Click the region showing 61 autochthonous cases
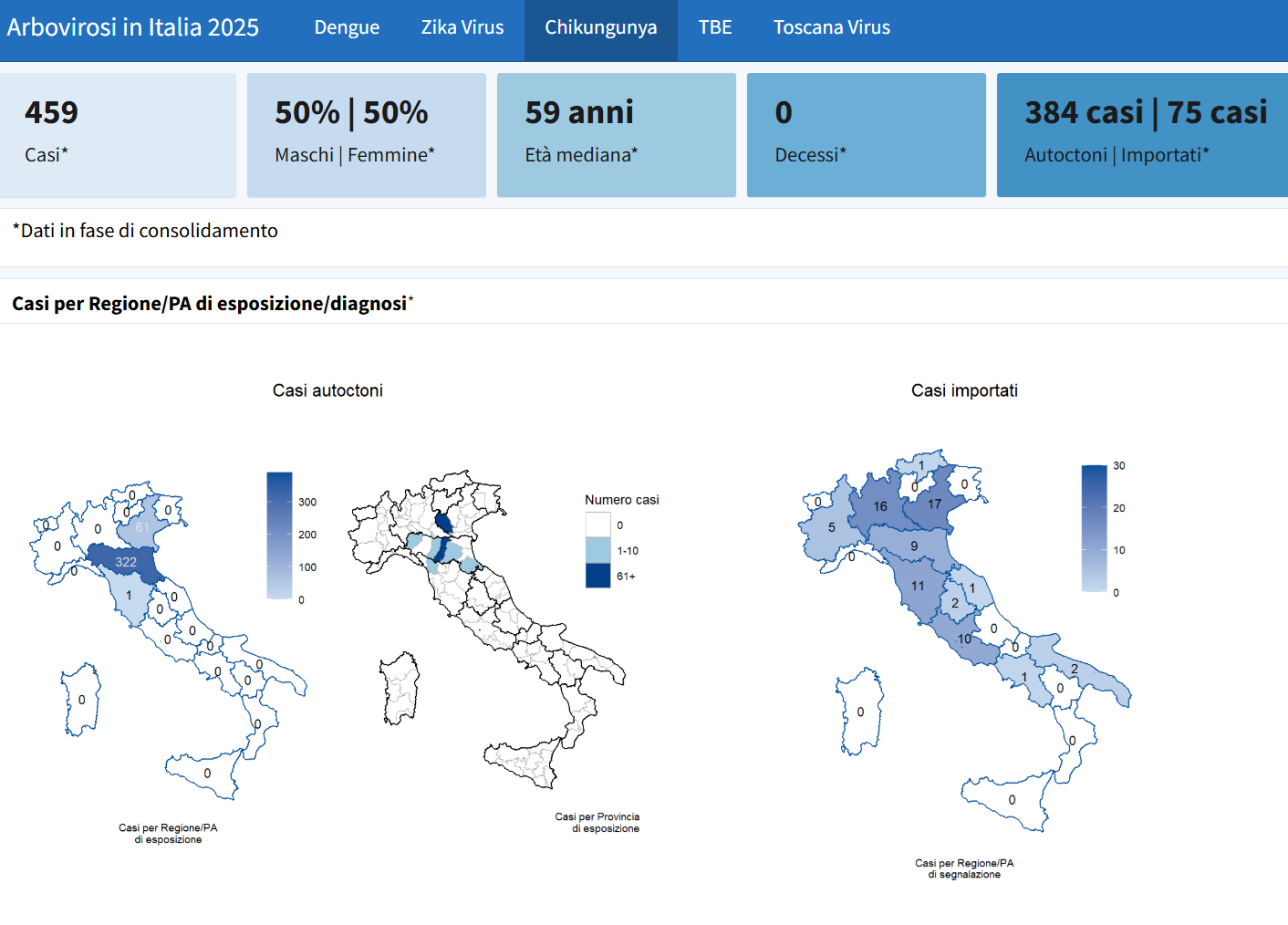 coord(141,528)
